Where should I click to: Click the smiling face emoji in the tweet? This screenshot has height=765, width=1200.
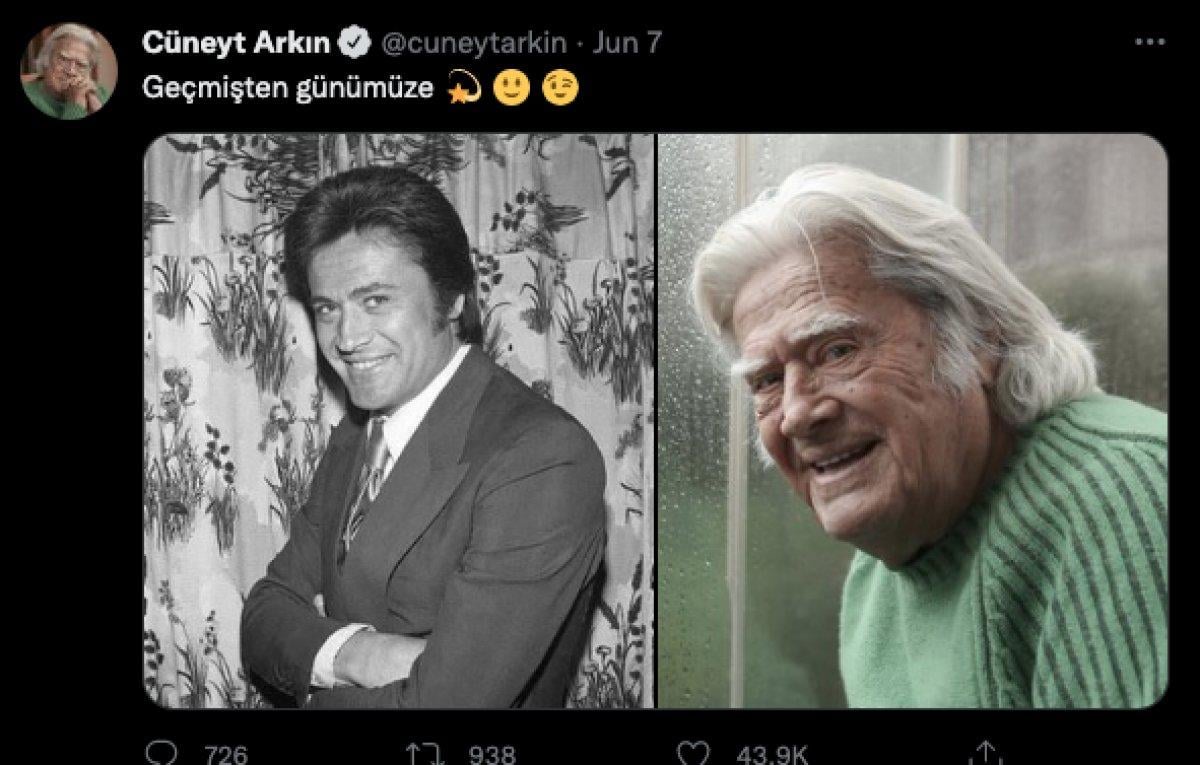(x=513, y=88)
